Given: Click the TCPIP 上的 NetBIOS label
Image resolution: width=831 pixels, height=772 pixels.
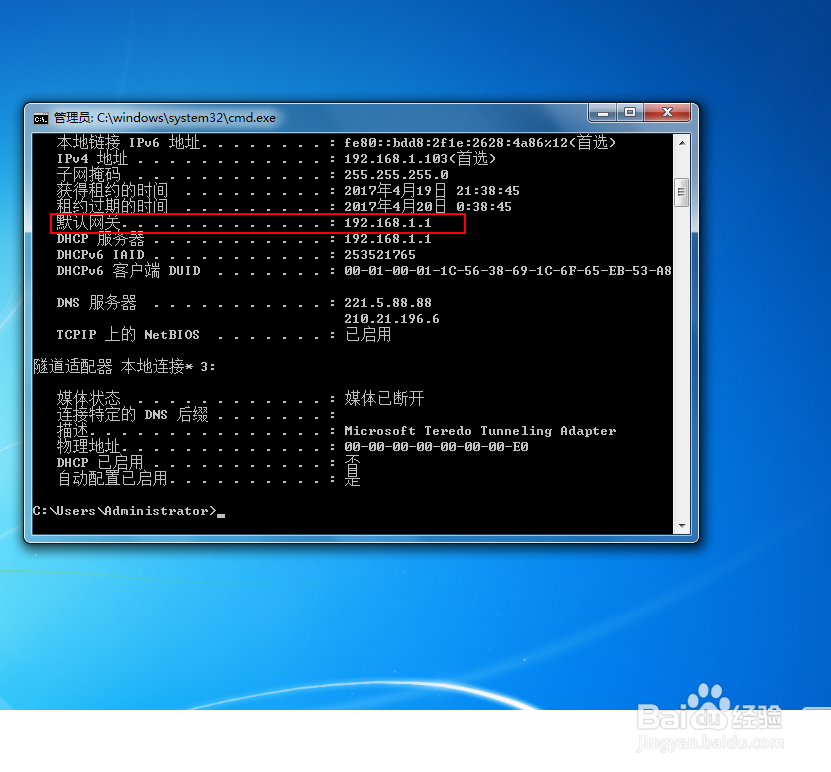Looking at the screenshot, I should click(x=128, y=335).
